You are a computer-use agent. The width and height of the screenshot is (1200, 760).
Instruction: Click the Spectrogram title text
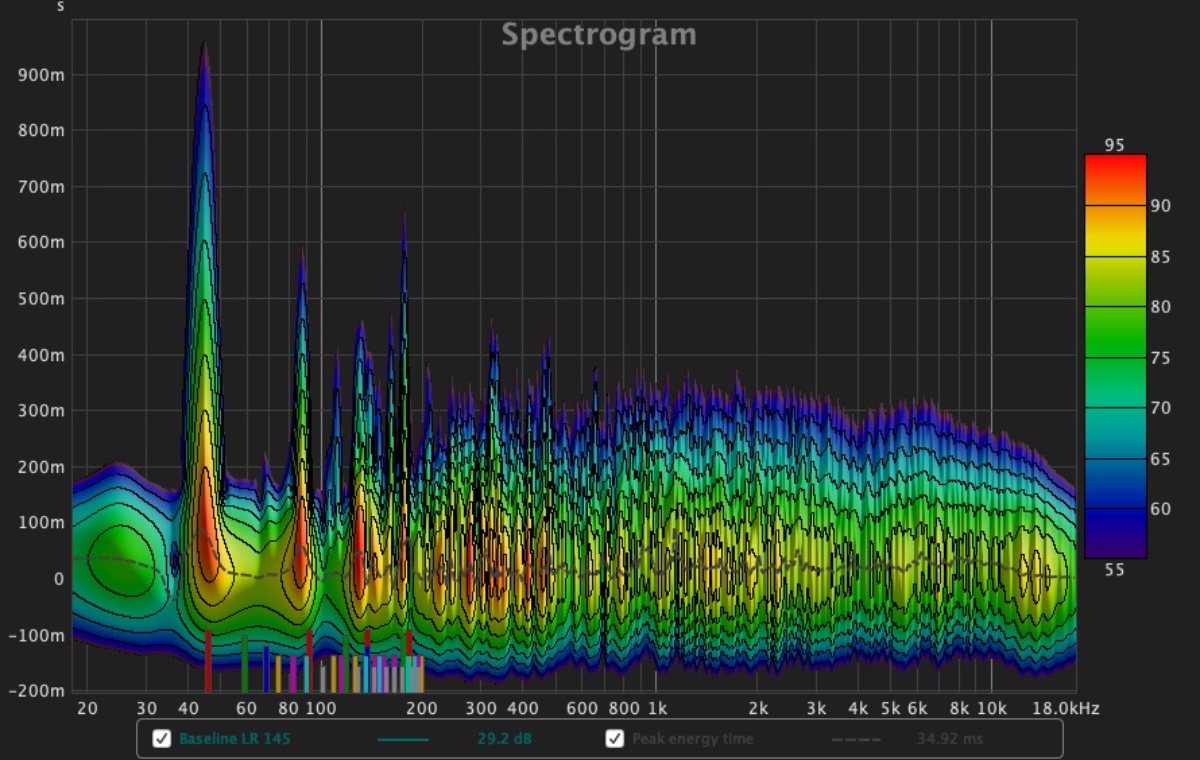(598, 35)
